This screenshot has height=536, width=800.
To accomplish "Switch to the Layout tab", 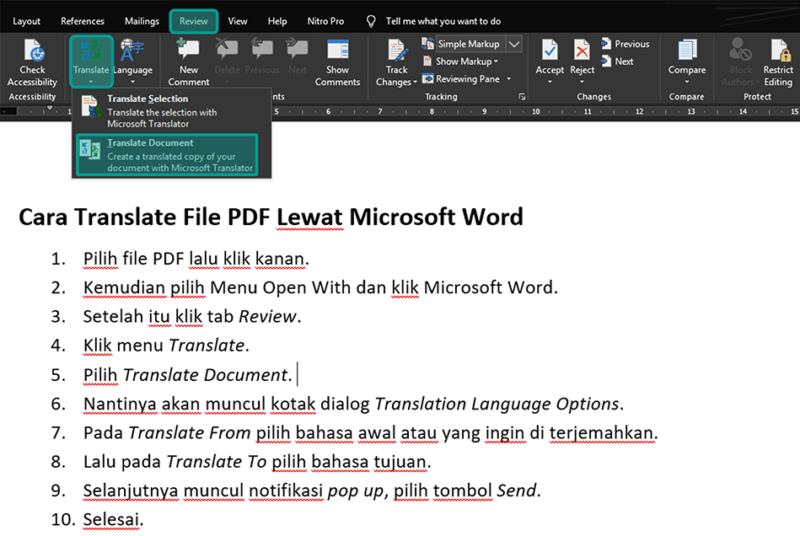I will pos(27,21).
